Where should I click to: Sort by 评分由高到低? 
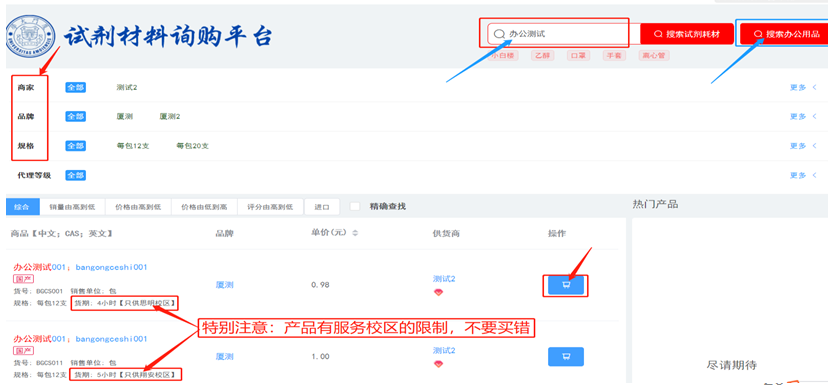coord(270,207)
